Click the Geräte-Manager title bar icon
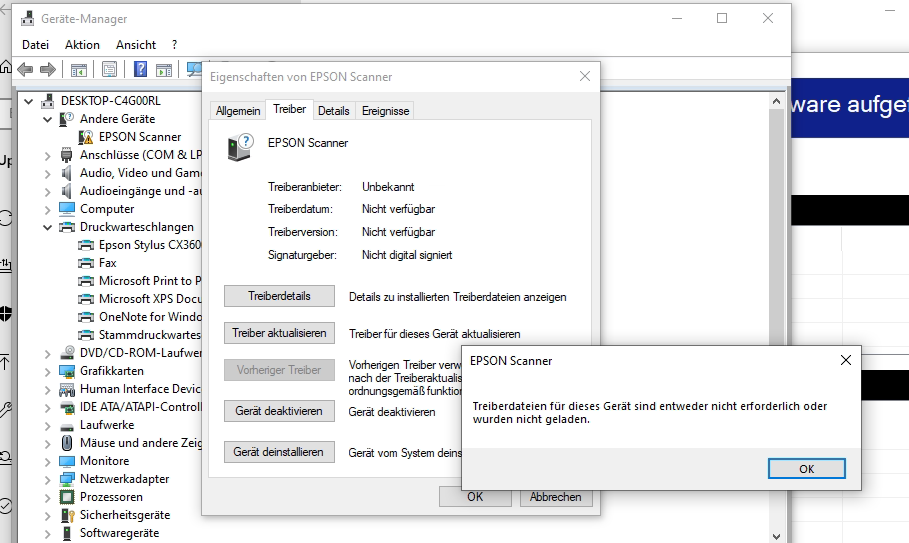This screenshot has height=543, width=909. (27, 19)
